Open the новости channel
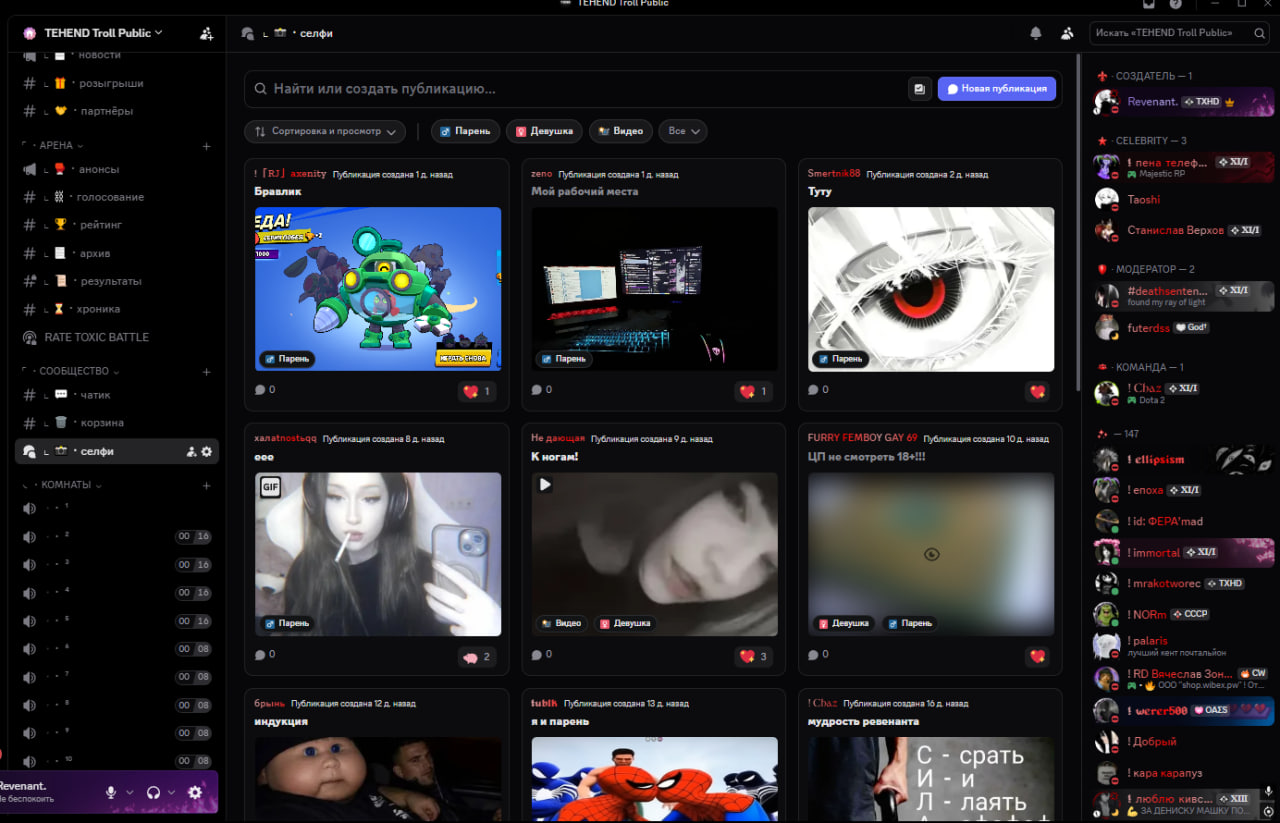 [118, 56]
